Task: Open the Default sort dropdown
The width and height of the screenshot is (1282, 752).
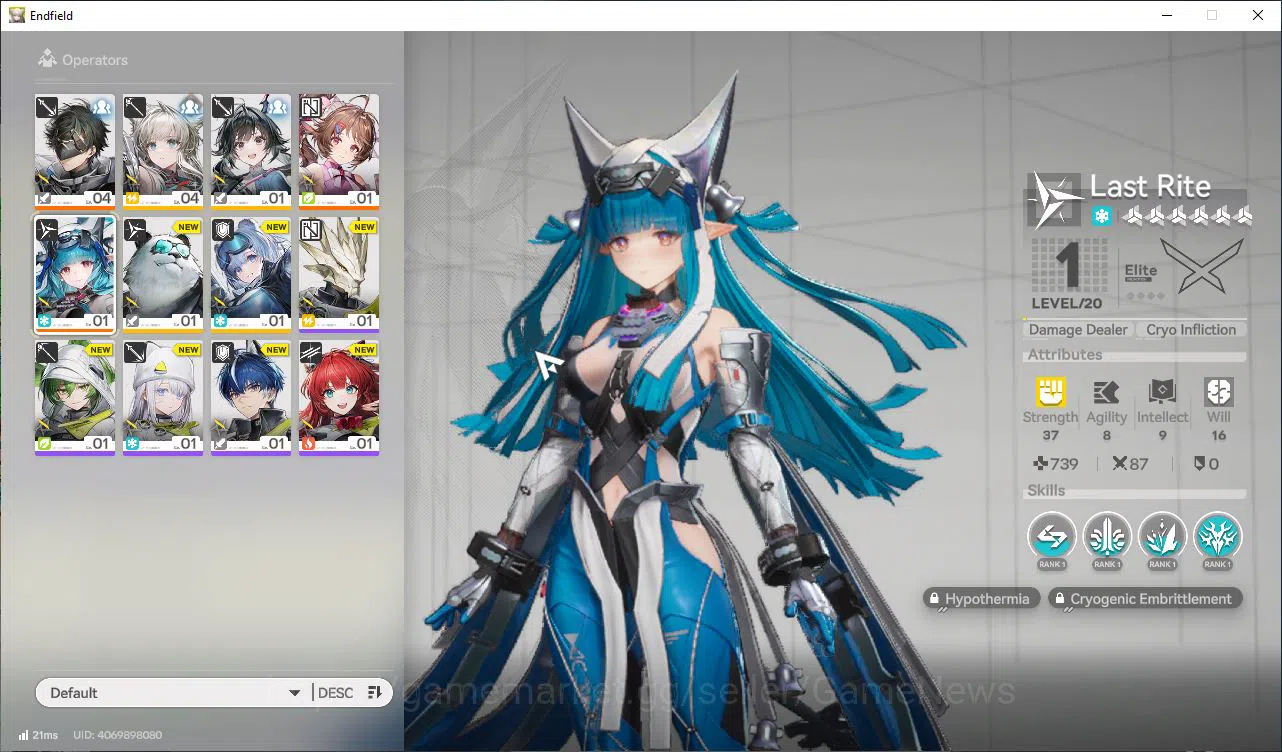Action: pyautogui.click(x=173, y=693)
